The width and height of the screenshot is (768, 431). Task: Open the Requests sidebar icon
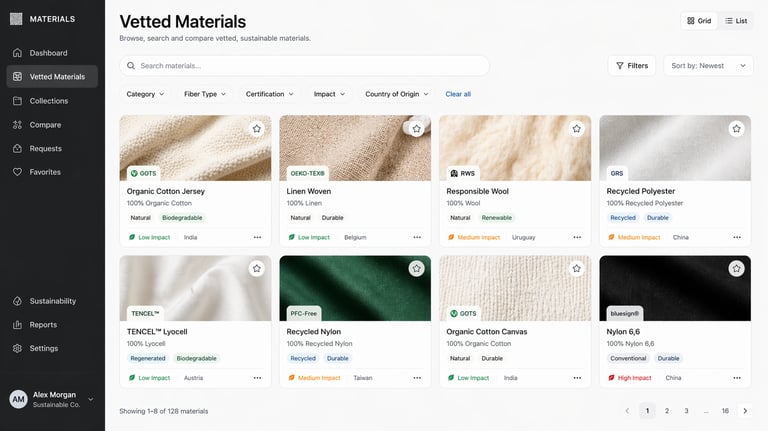(18, 148)
